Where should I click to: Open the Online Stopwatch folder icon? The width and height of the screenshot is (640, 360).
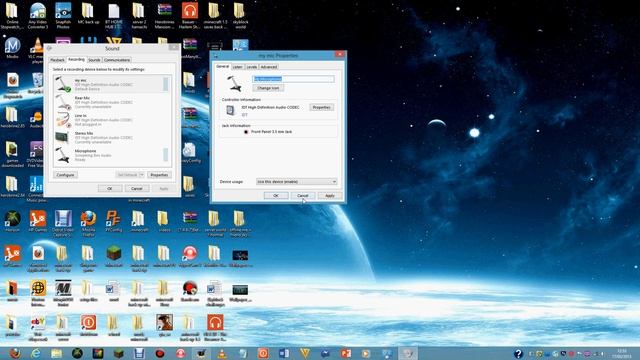point(12,16)
